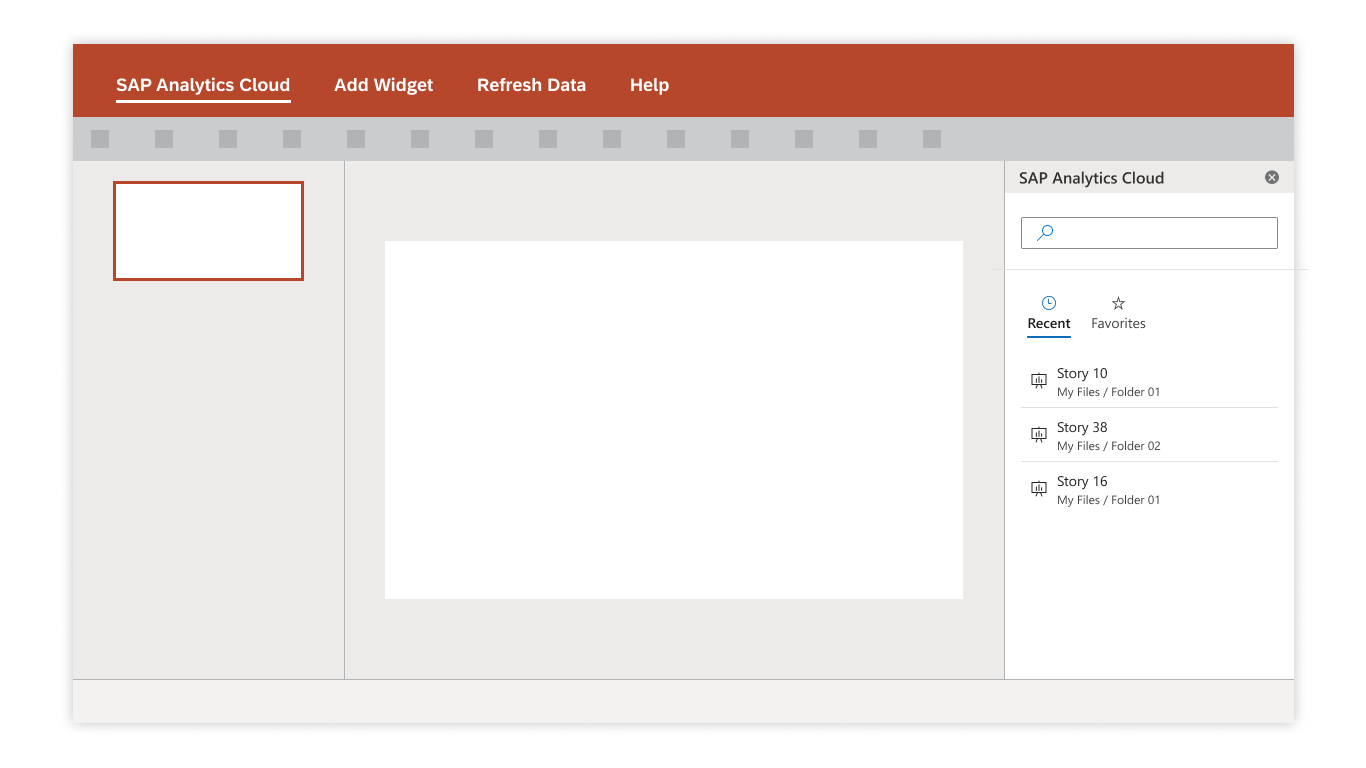
Task: Click the magnifier search icon
Action: coord(1045,233)
